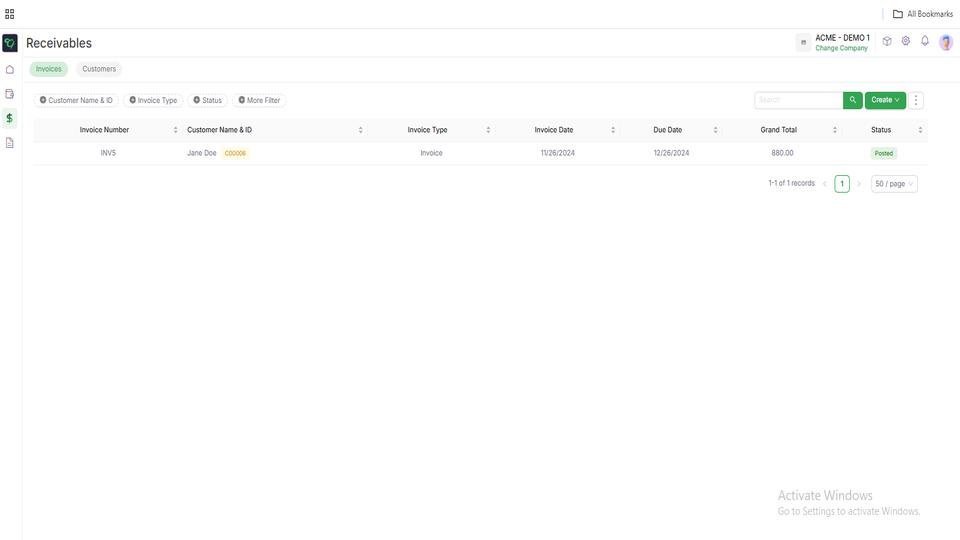Viewport: 960px width, 540px height.
Task: Open settings gear in header
Action: (x=906, y=41)
